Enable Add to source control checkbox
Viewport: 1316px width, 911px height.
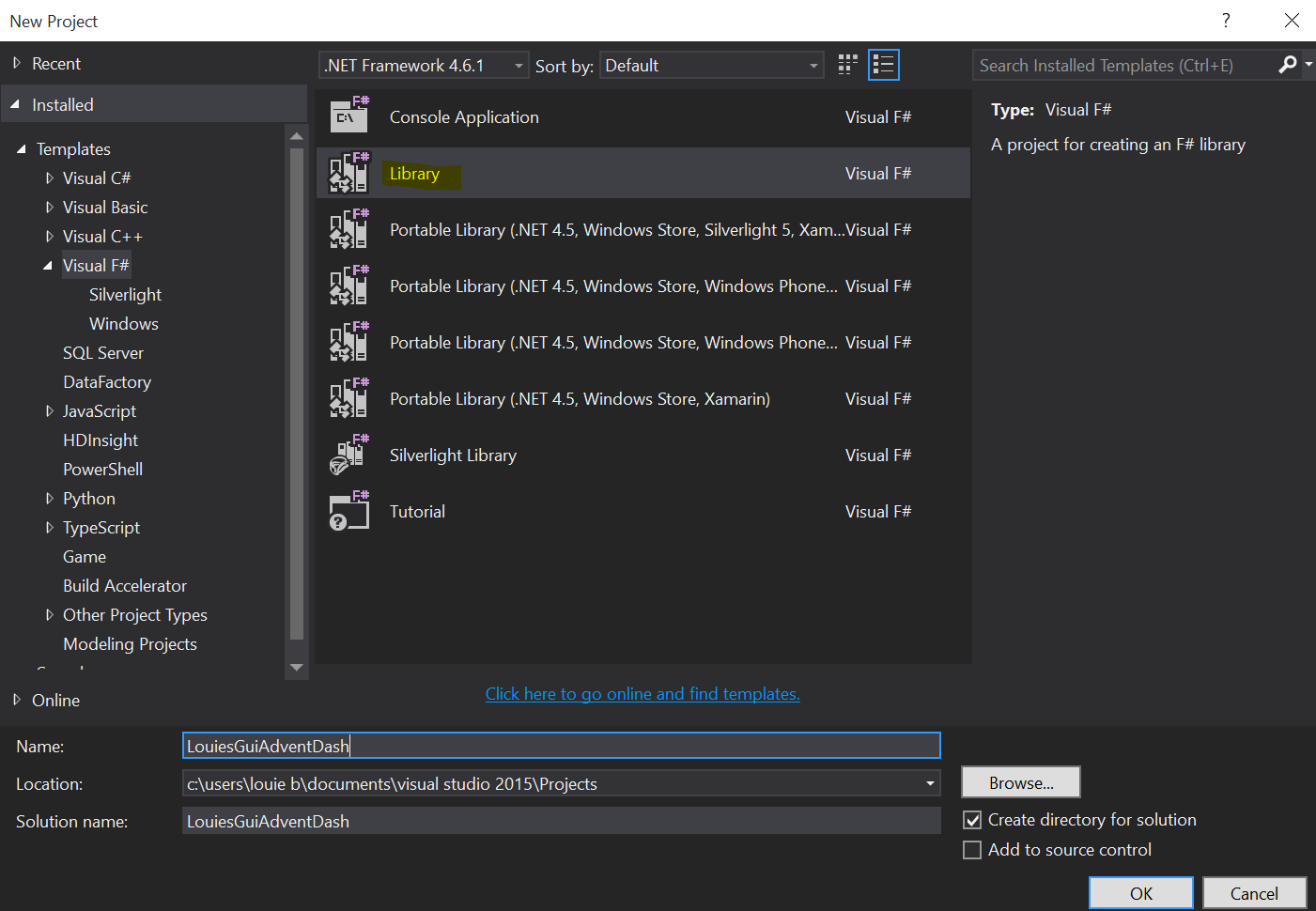[x=973, y=850]
